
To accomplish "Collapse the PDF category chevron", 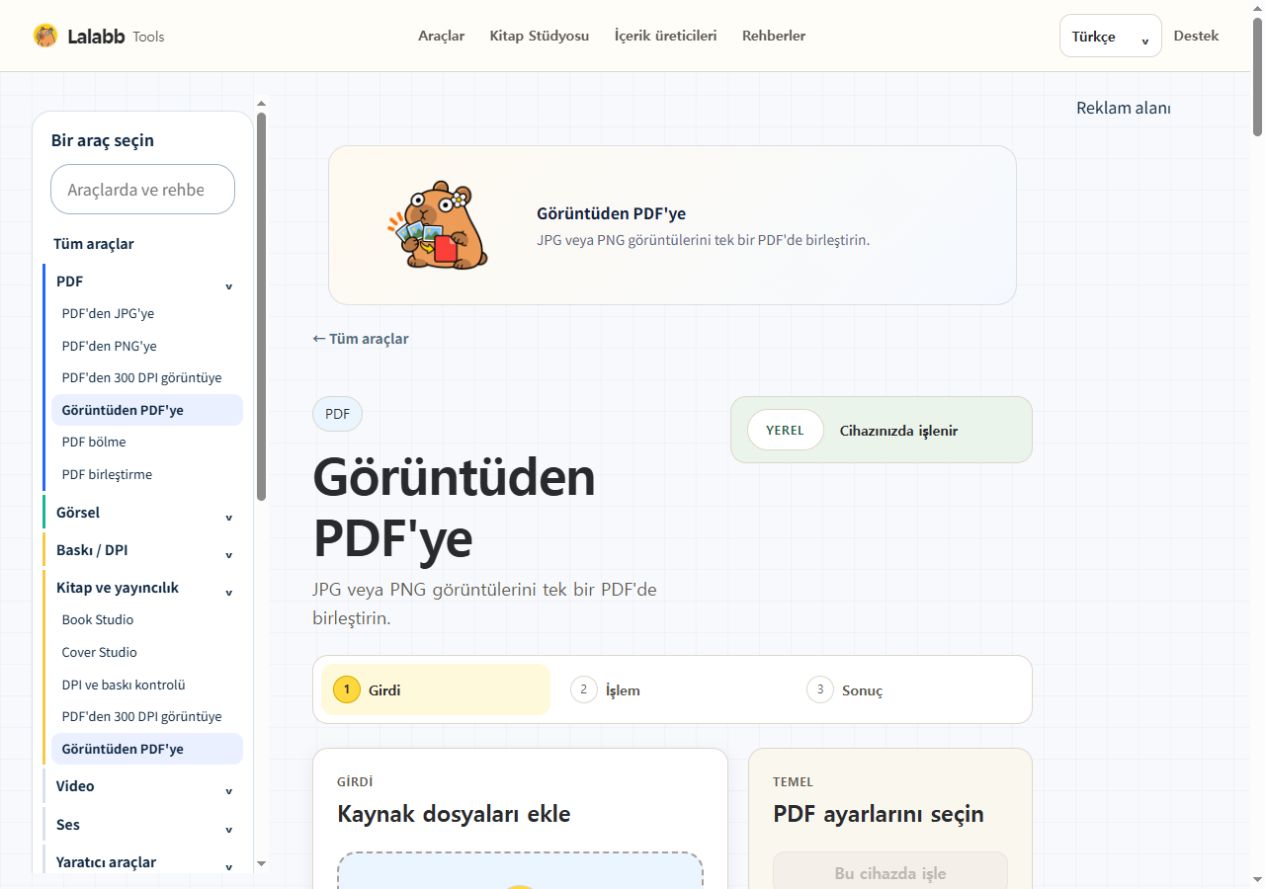I will [x=228, y=286].
